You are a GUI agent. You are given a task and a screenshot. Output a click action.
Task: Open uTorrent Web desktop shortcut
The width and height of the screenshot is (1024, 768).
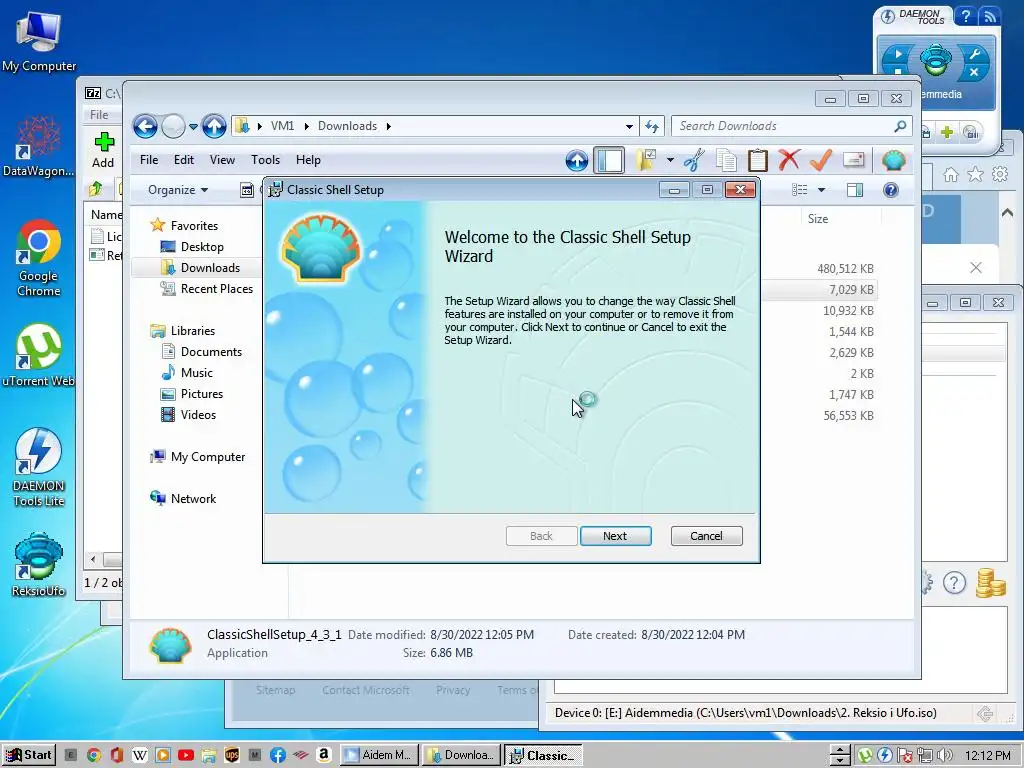pyautogui.click(x=39, y=355)
